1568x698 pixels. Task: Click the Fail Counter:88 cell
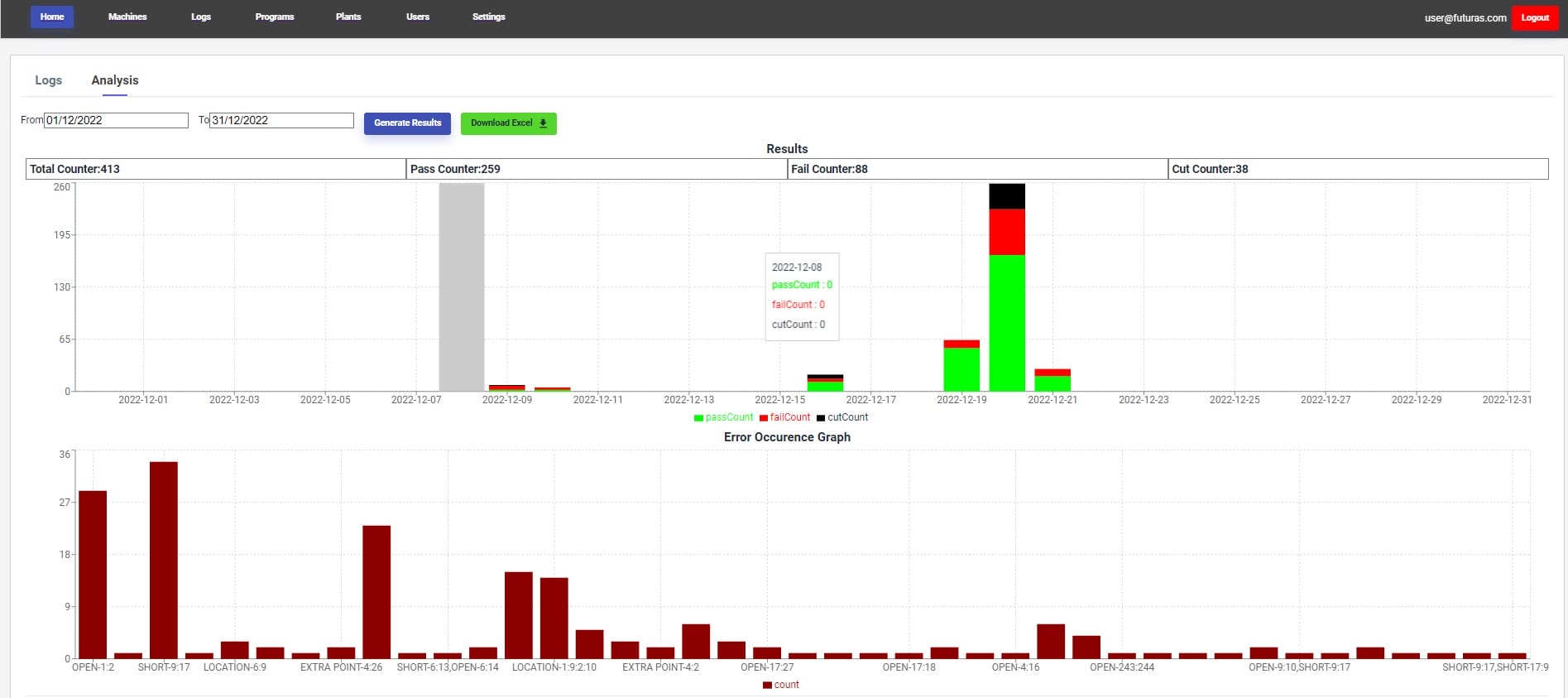click(x=977, y=169)
